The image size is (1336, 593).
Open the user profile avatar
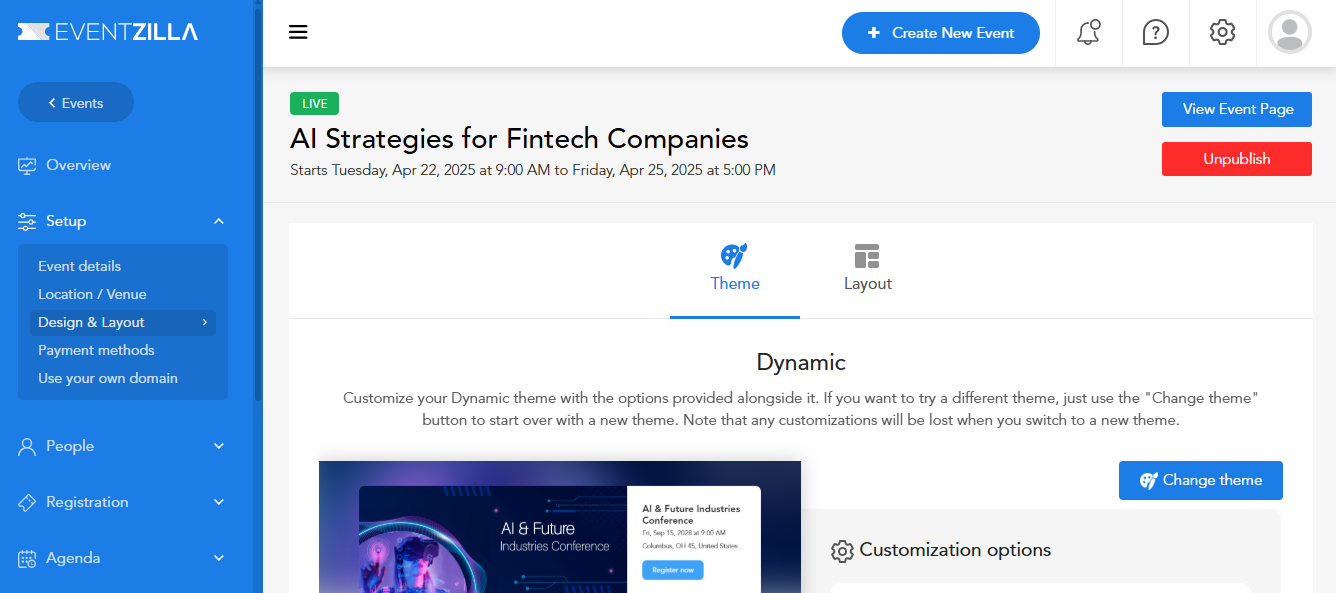1289,32
